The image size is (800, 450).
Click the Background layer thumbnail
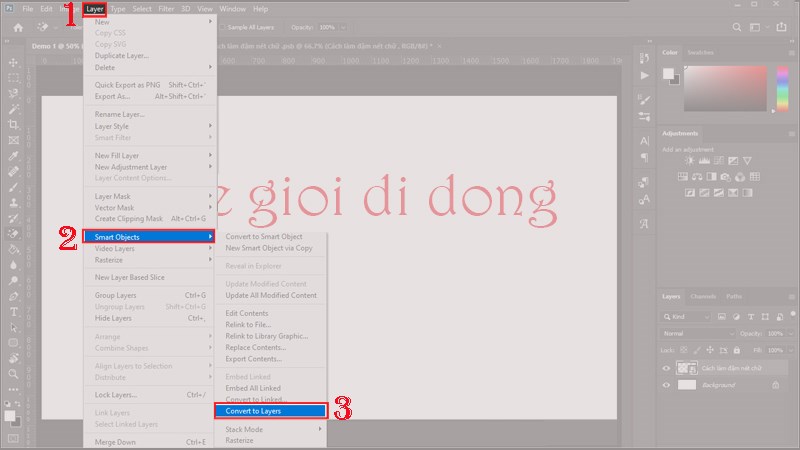(x=687, y=385)
